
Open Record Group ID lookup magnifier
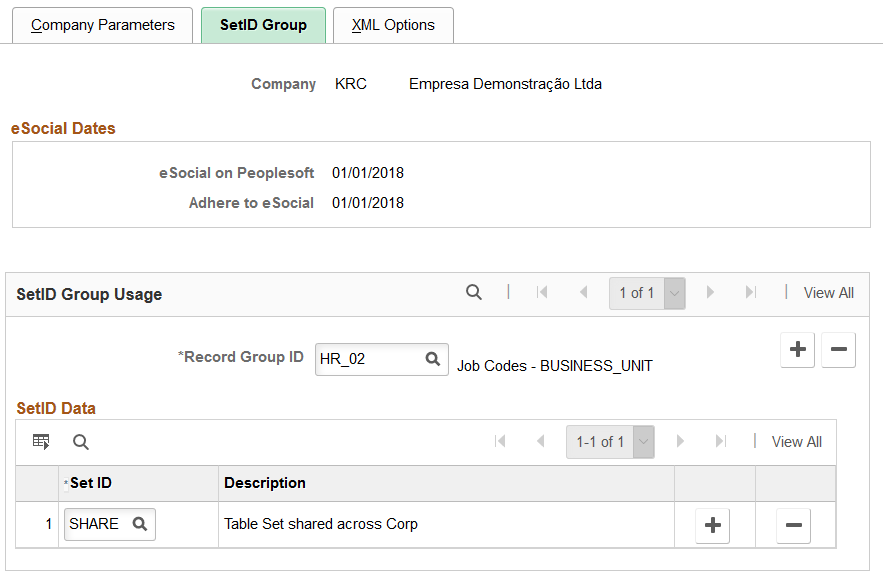tap(432, 359)
